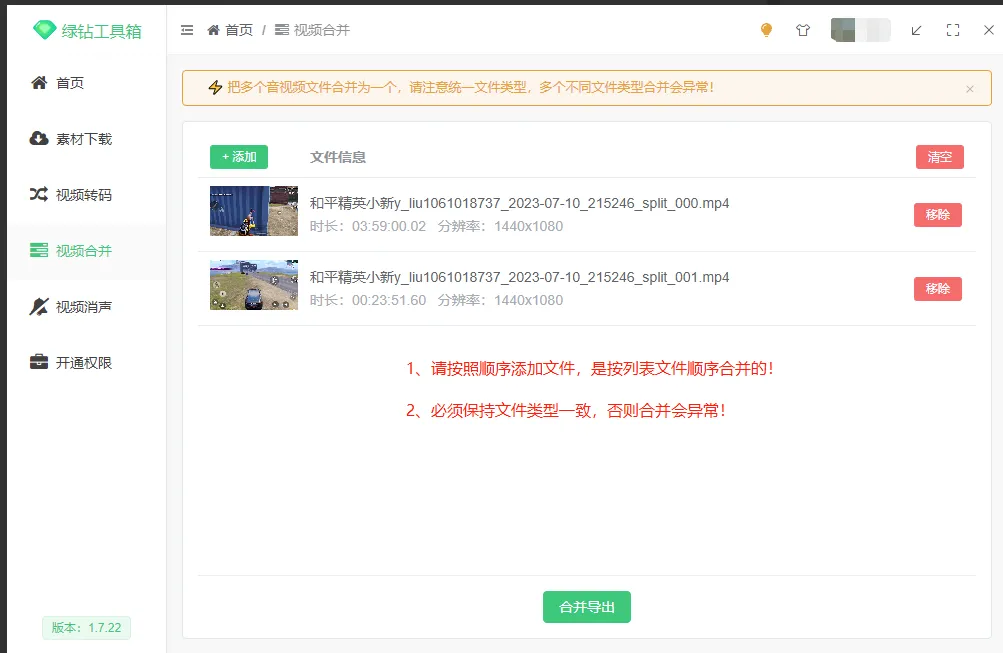Click the home icon in the breadcrumb
Image resolution: width=1003 pixels, height=653 pixels.
pos(211,30)
